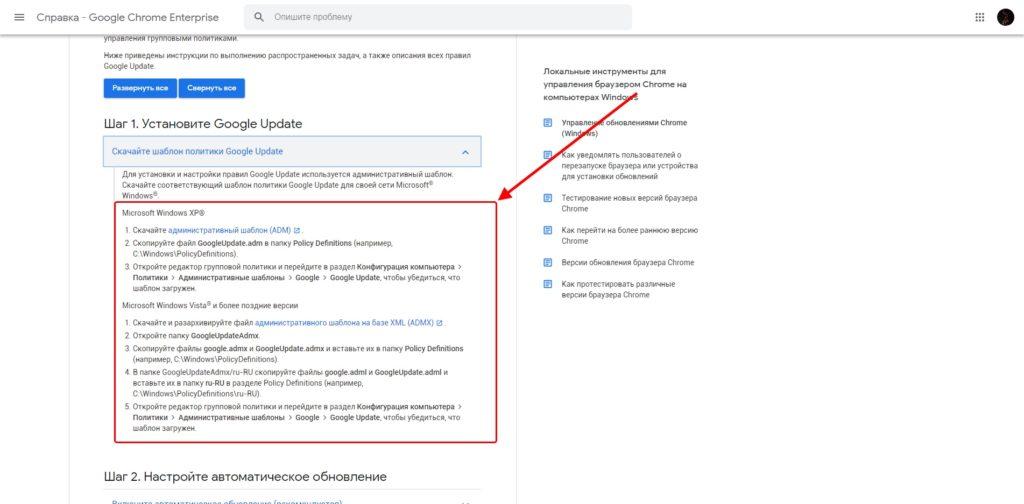Click heading Шаг 1. Установите Google Update
Screen dimensions: 1024x504
[x=202, y=124]
